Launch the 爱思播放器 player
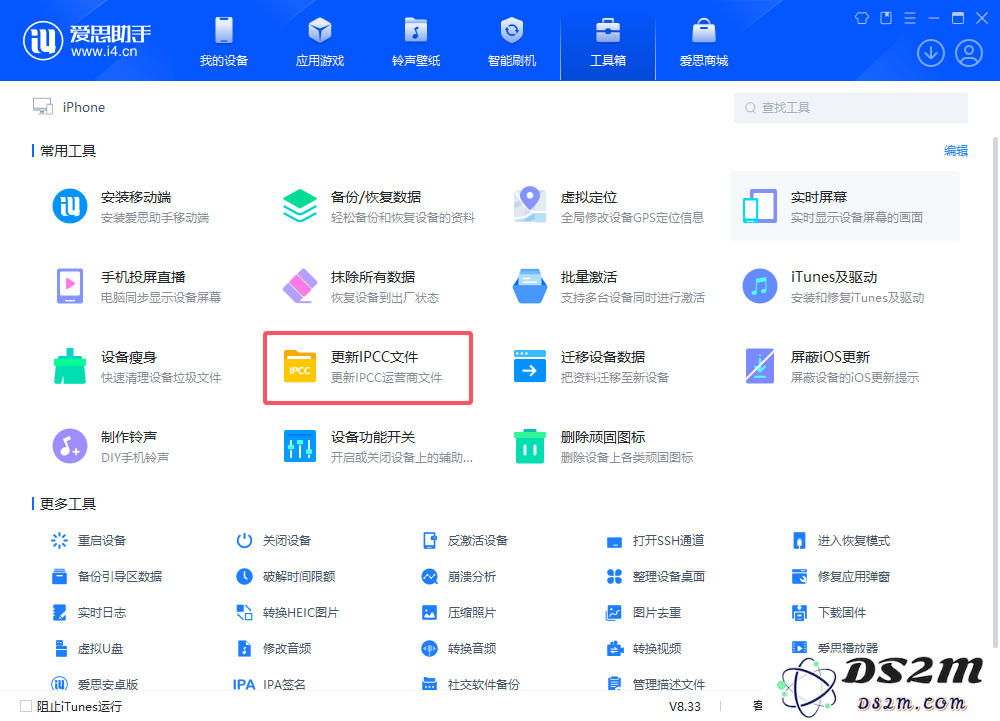Viewport: 1000px width, 721px height. click(x=835, y=648)
